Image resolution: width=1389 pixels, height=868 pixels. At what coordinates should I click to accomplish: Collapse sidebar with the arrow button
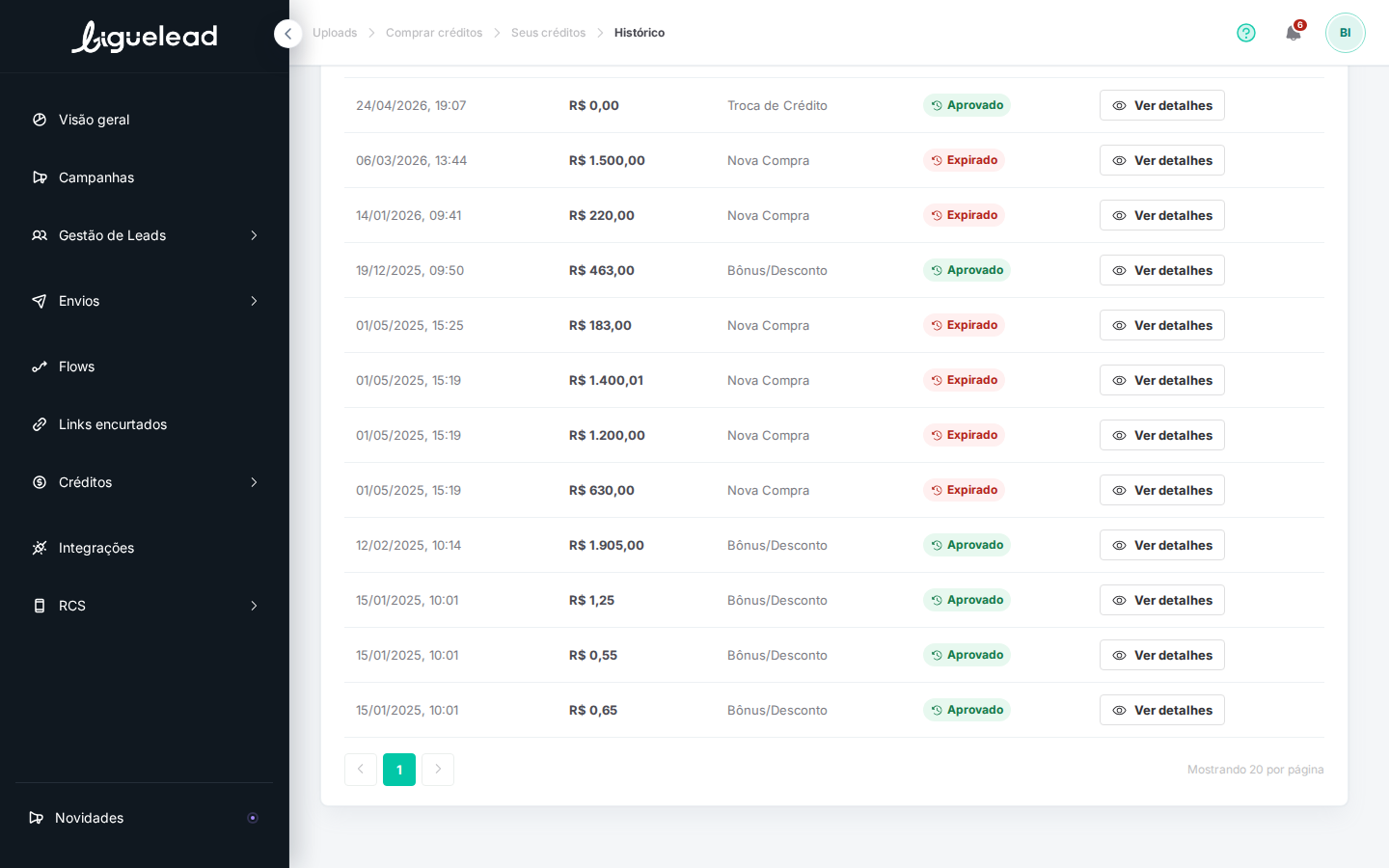click(x=287, y=34)
